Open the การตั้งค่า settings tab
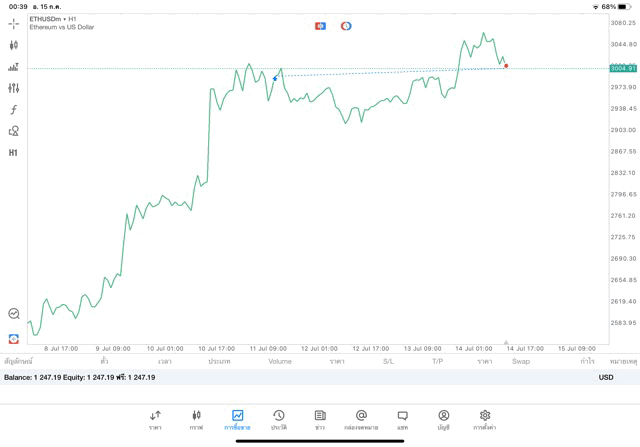This screenshot has width=640, height=447. click(x=485, y=420)
